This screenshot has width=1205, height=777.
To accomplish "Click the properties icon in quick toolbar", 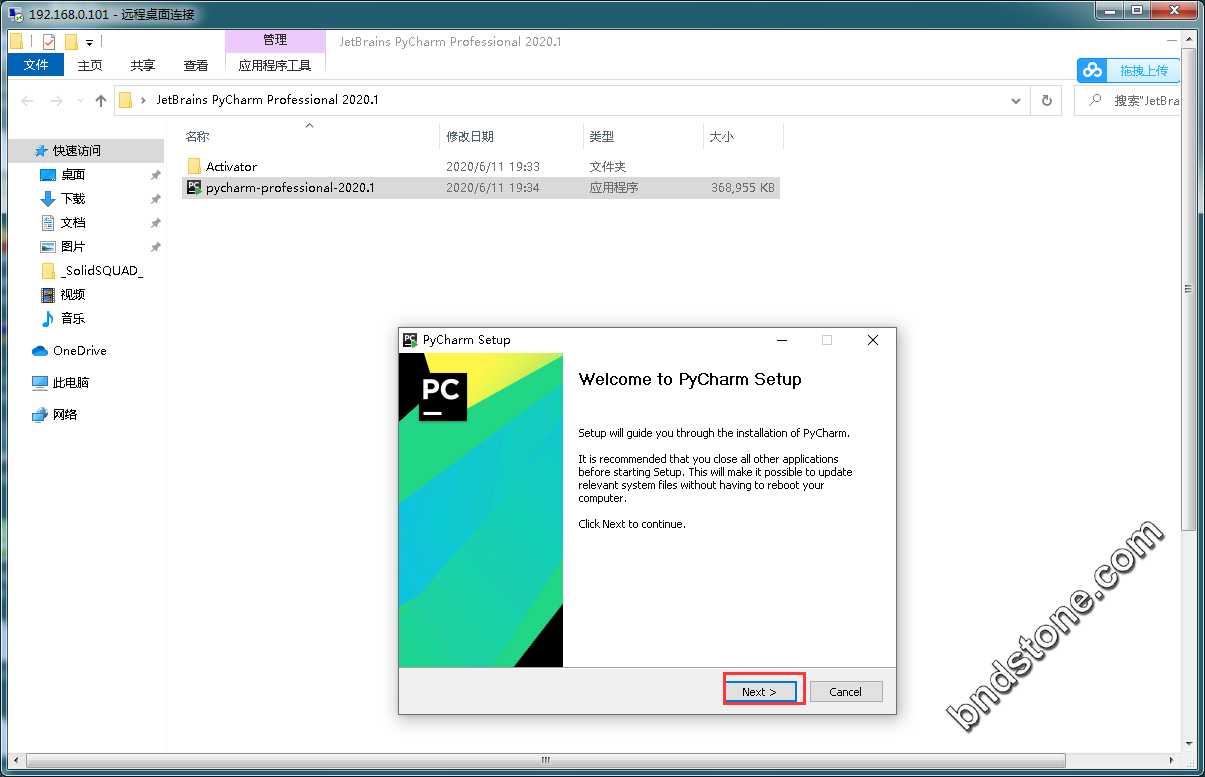I will [x=49, y=42].
